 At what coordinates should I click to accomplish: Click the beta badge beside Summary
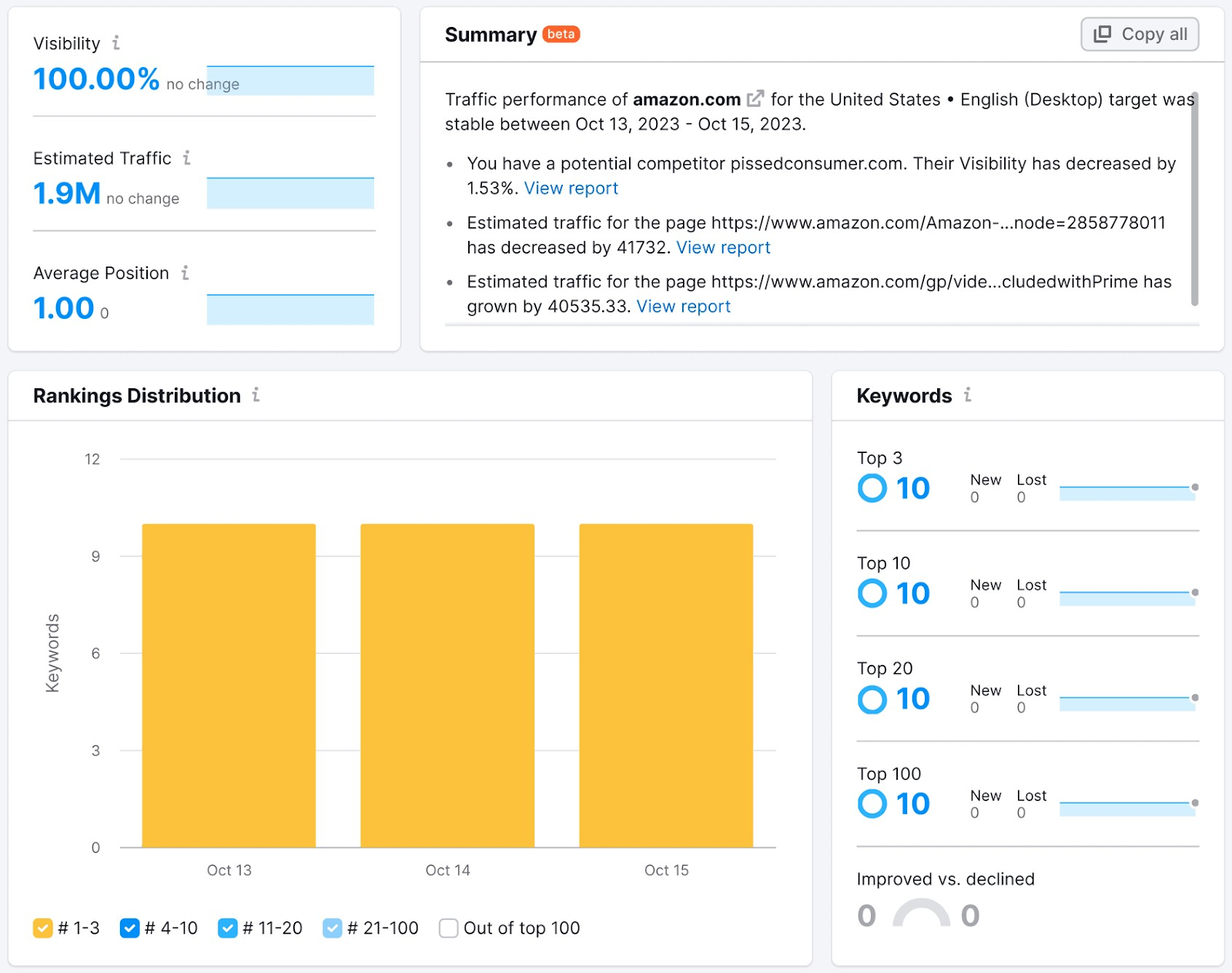coord(562,34)
